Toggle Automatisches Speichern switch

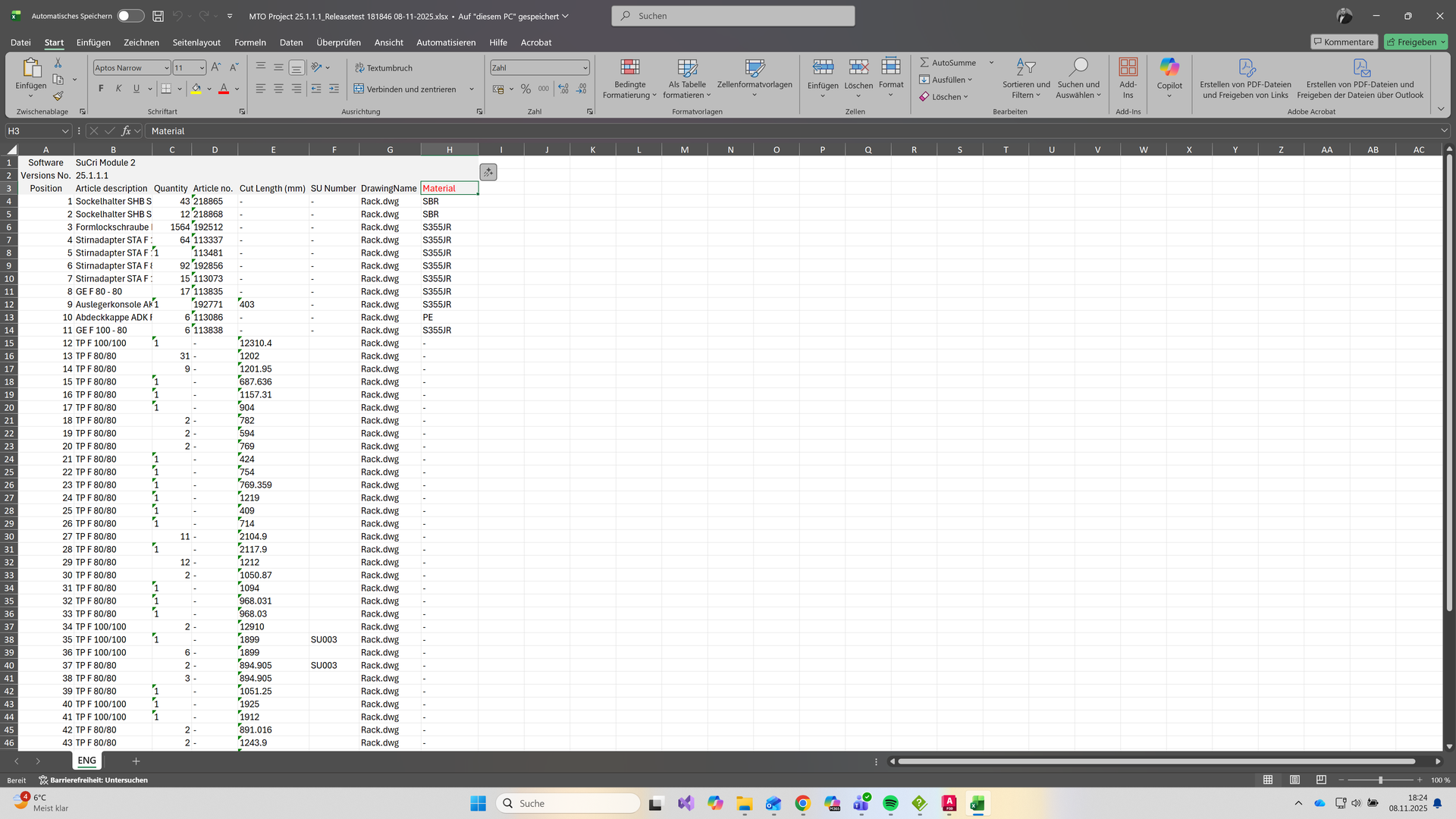pyautogui.click(x=130, y=16)
